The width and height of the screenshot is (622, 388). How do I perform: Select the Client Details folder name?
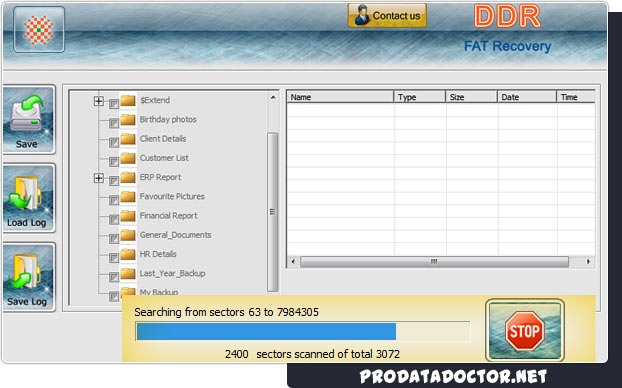point(163,139)
